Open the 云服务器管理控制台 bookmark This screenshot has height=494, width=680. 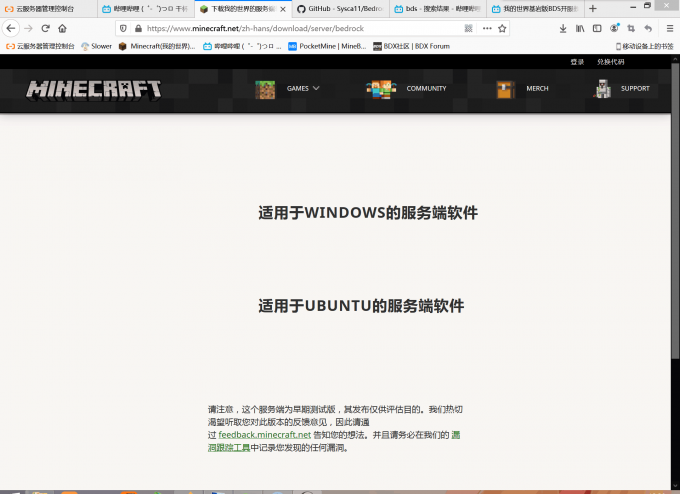[40, 46]
